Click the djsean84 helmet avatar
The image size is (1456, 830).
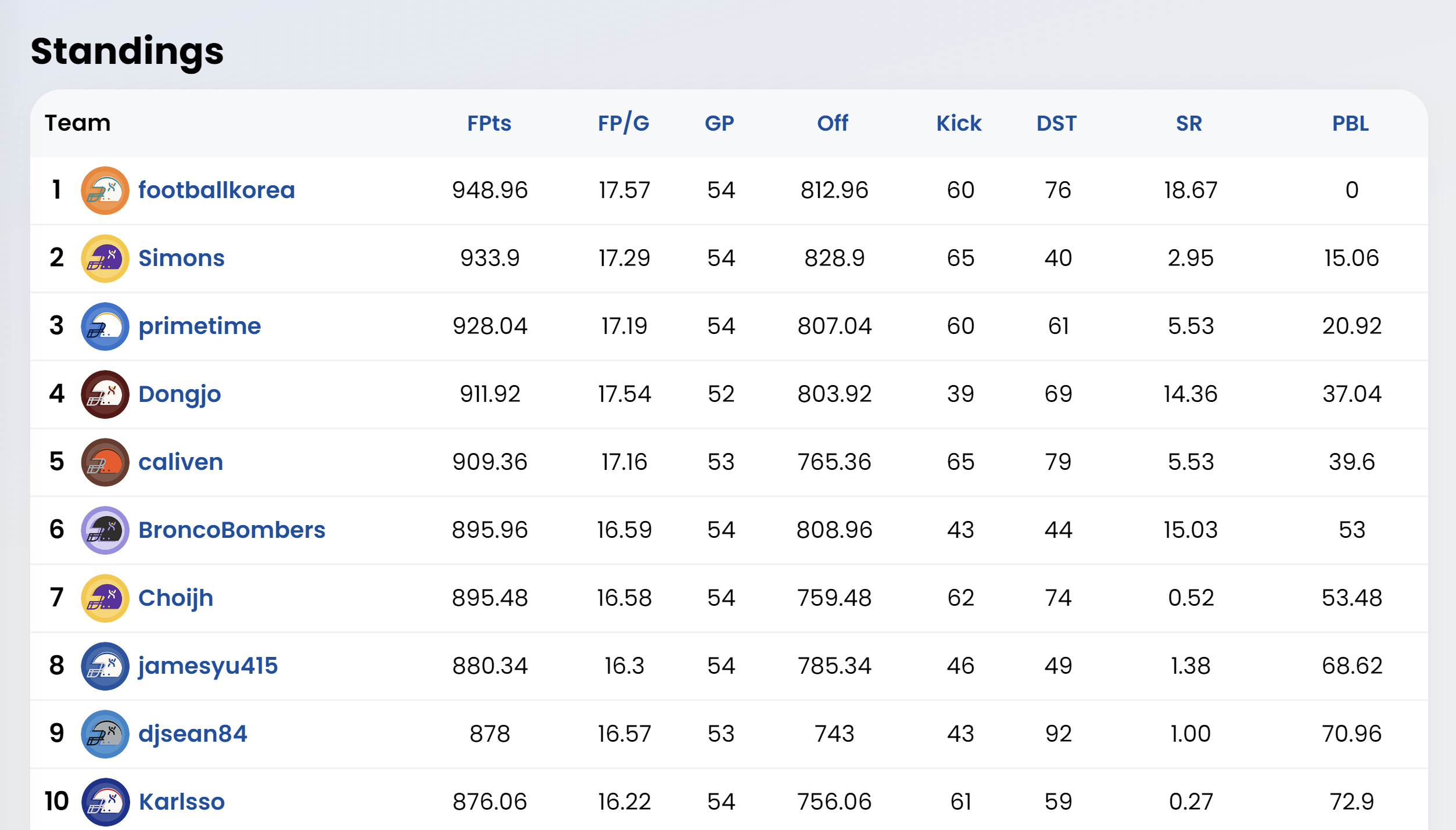(x=105, y=734)
